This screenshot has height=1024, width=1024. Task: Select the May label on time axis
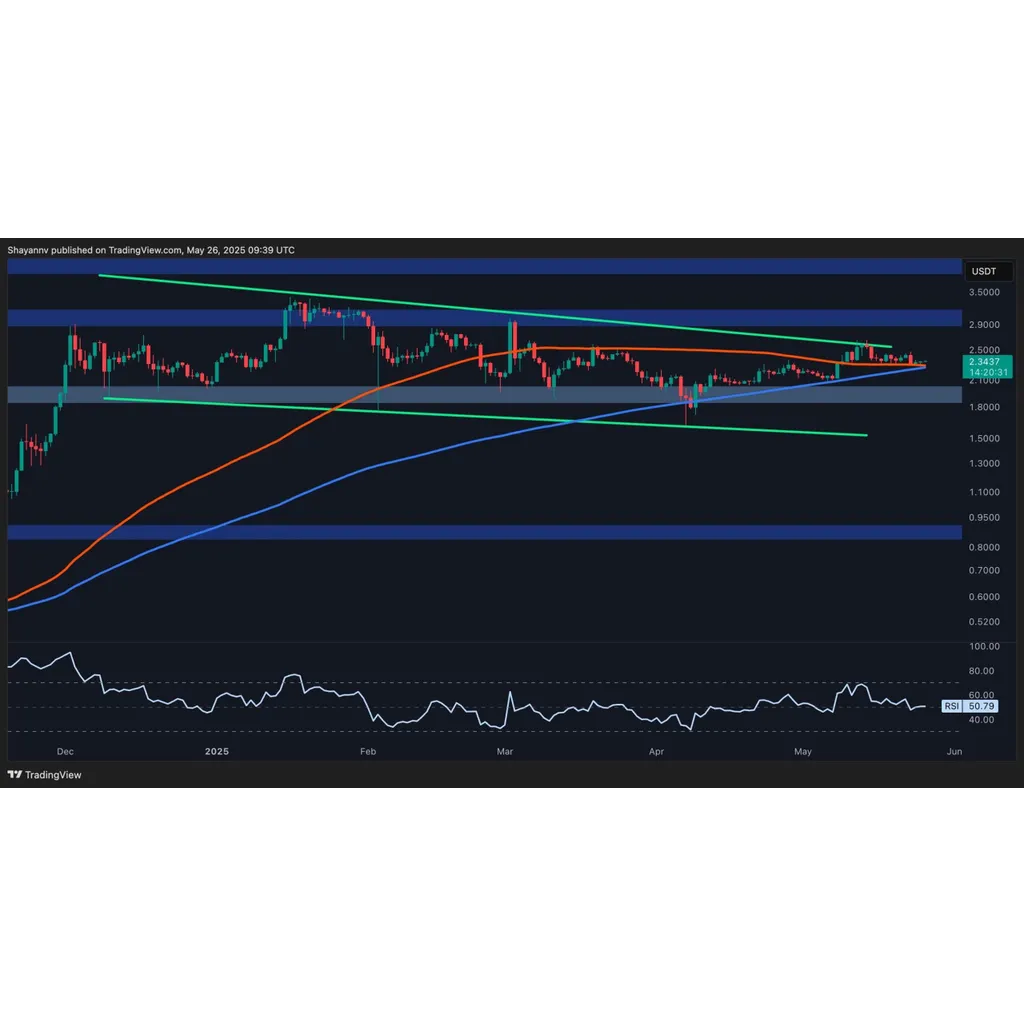point(803,752)
